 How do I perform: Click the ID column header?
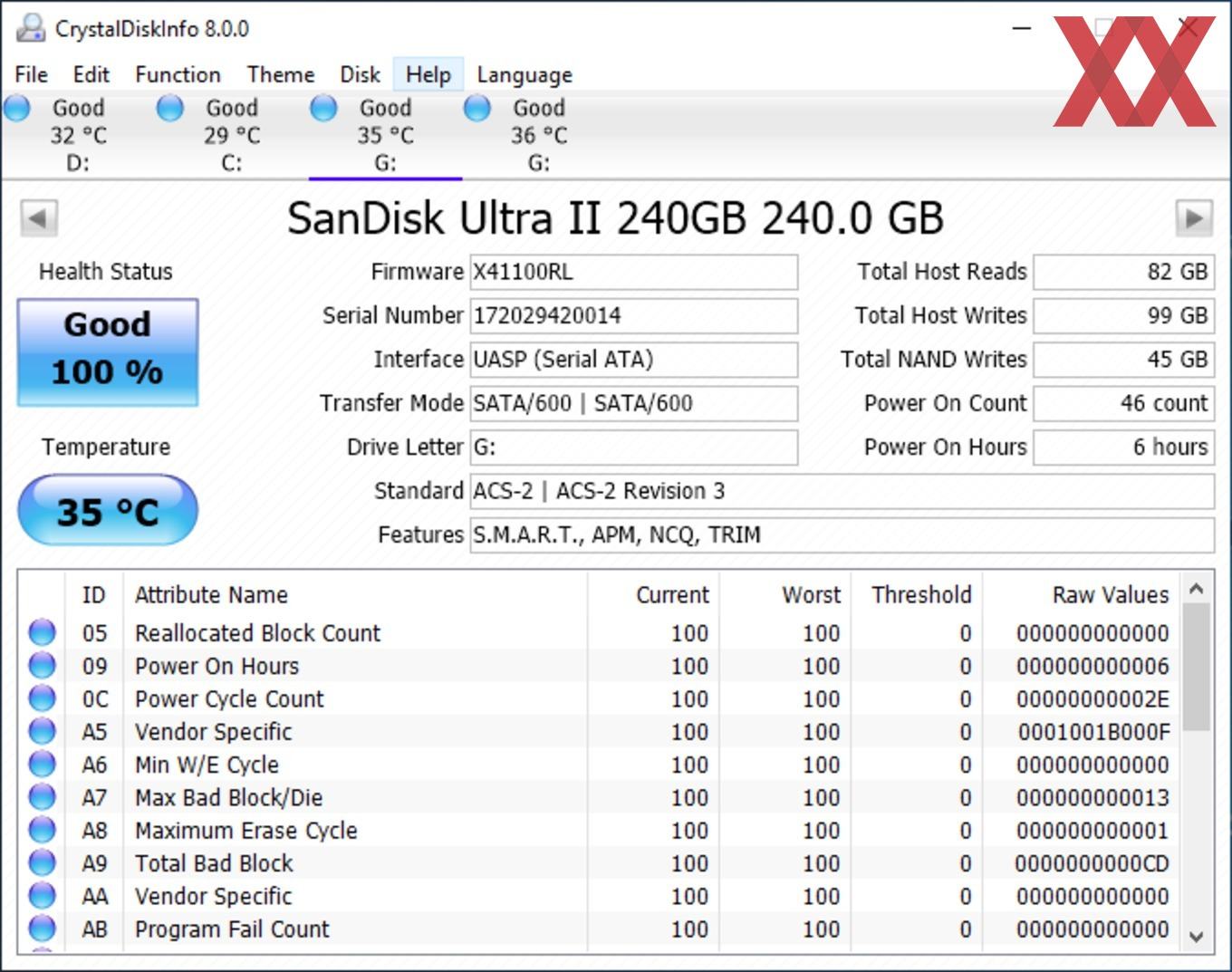[94, 595]
